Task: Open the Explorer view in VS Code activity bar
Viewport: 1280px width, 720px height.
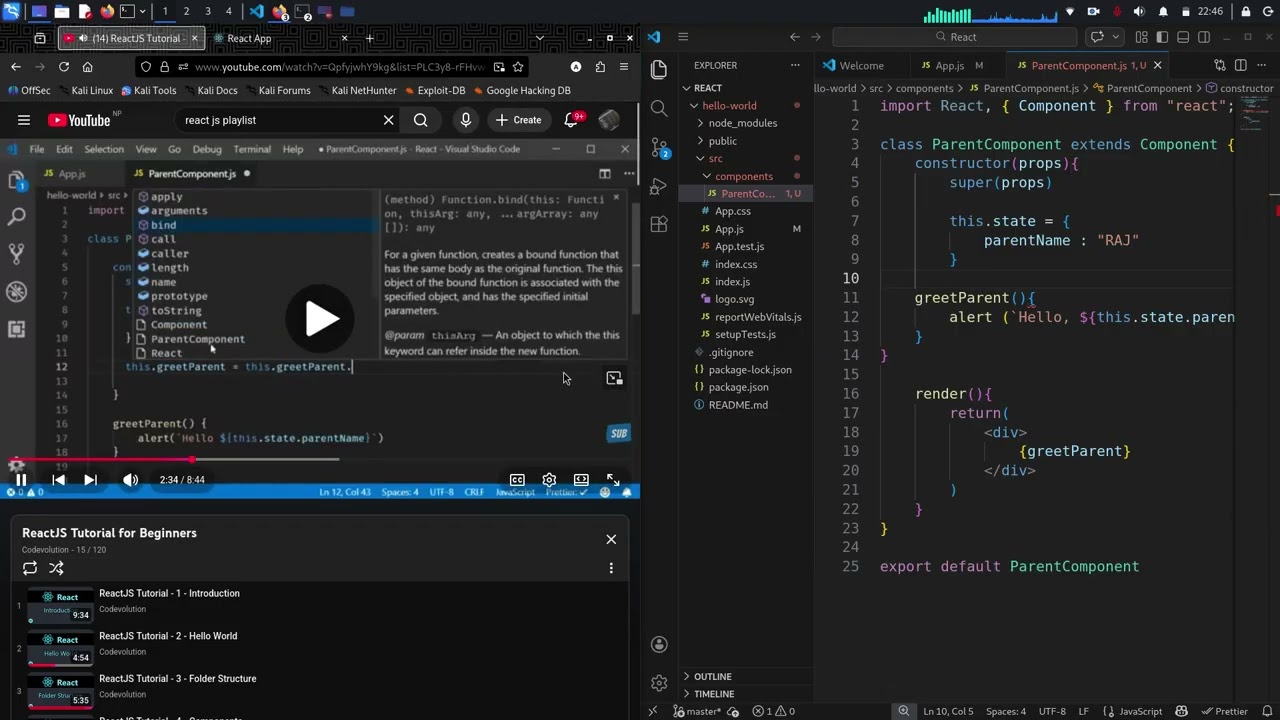Action: coord(659,70)
